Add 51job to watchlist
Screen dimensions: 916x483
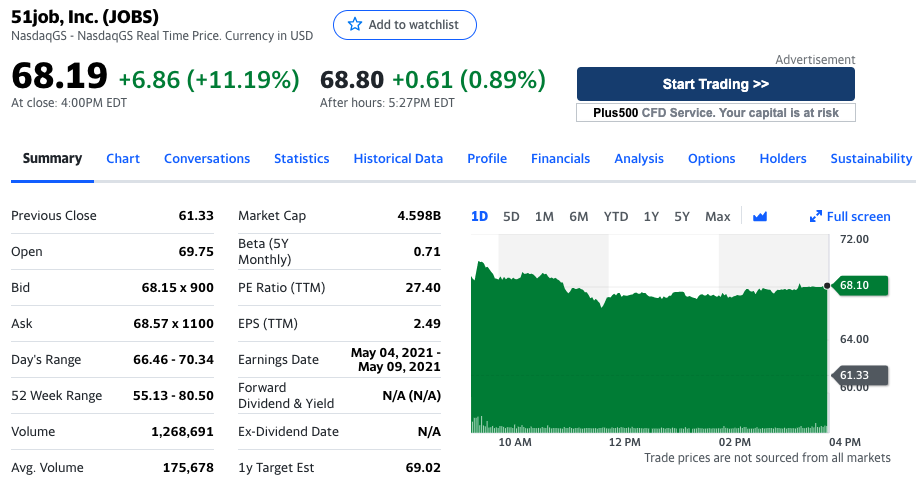405,25
